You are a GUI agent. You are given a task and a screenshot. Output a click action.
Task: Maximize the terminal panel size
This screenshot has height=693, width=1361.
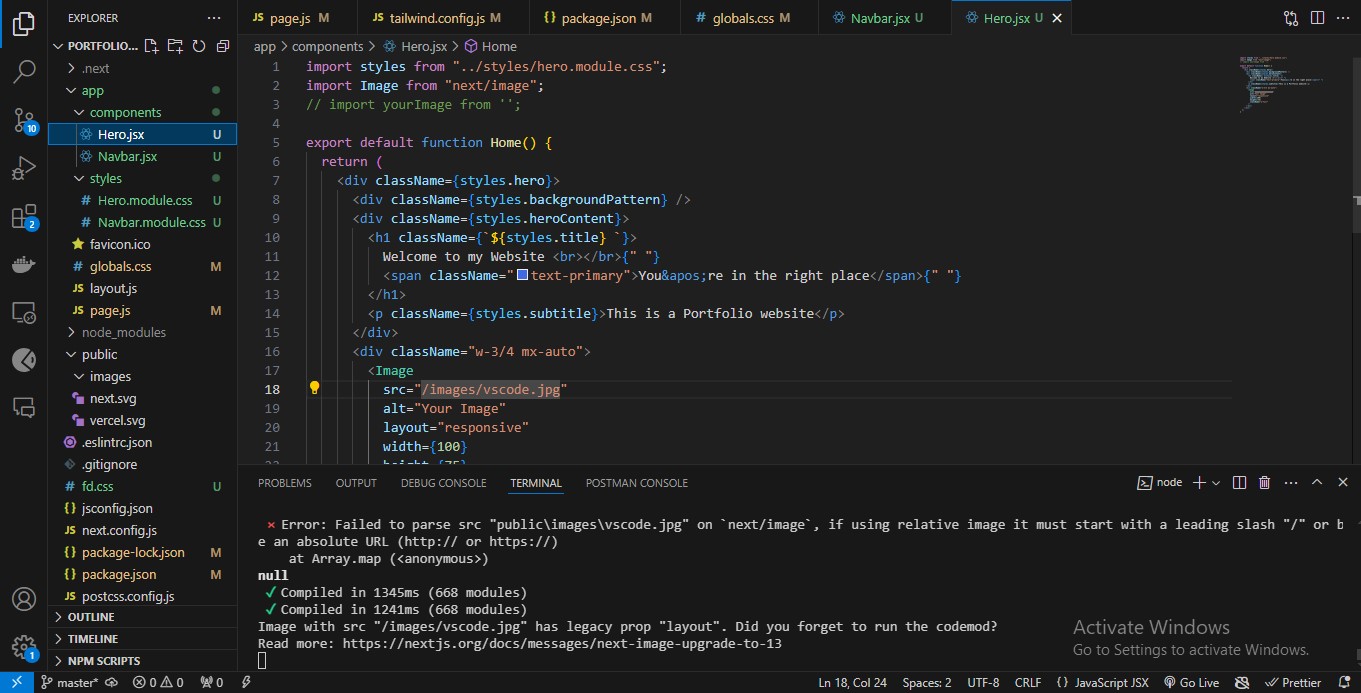coord(1317,482)
